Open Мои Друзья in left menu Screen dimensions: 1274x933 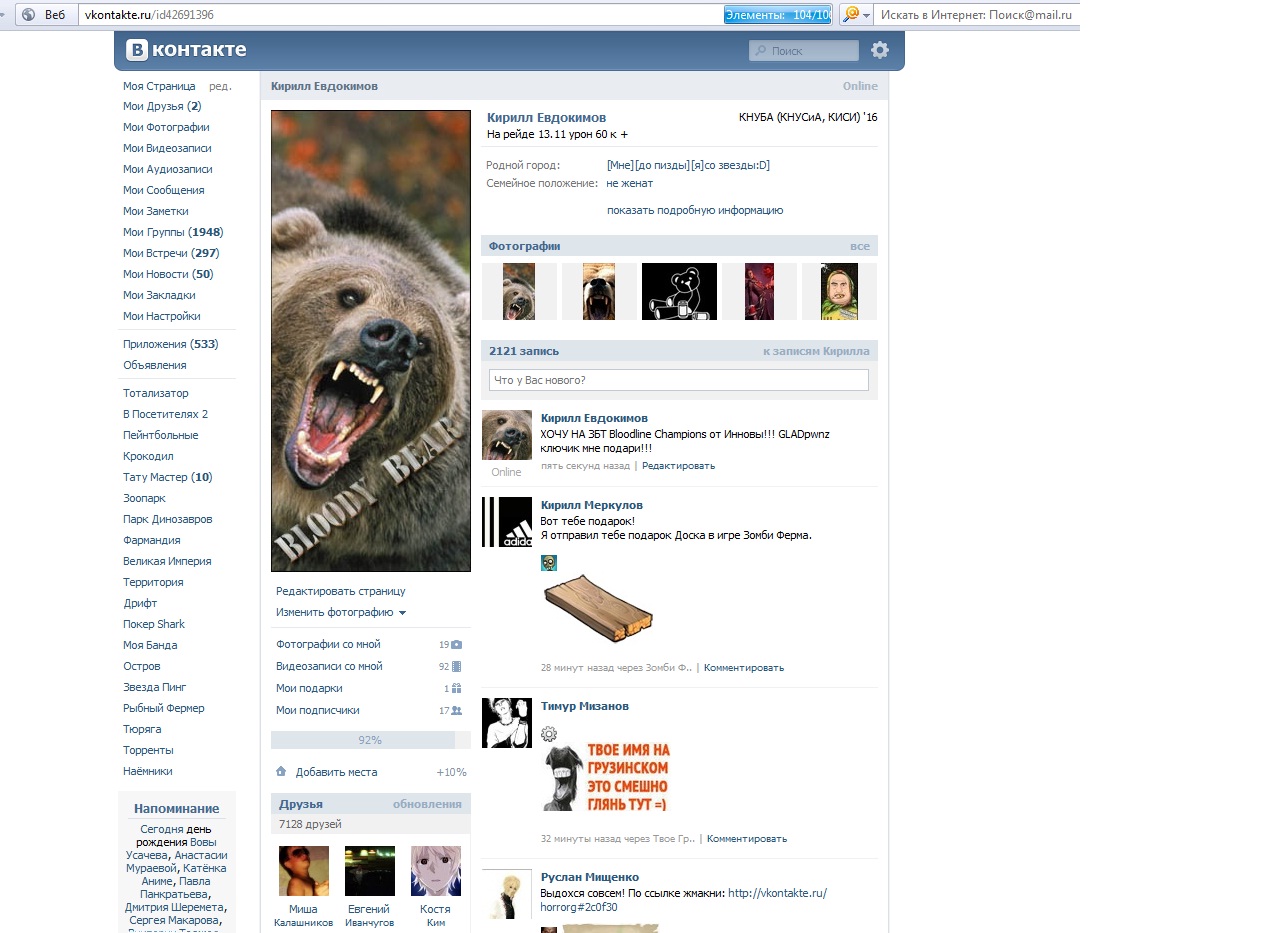162,106
